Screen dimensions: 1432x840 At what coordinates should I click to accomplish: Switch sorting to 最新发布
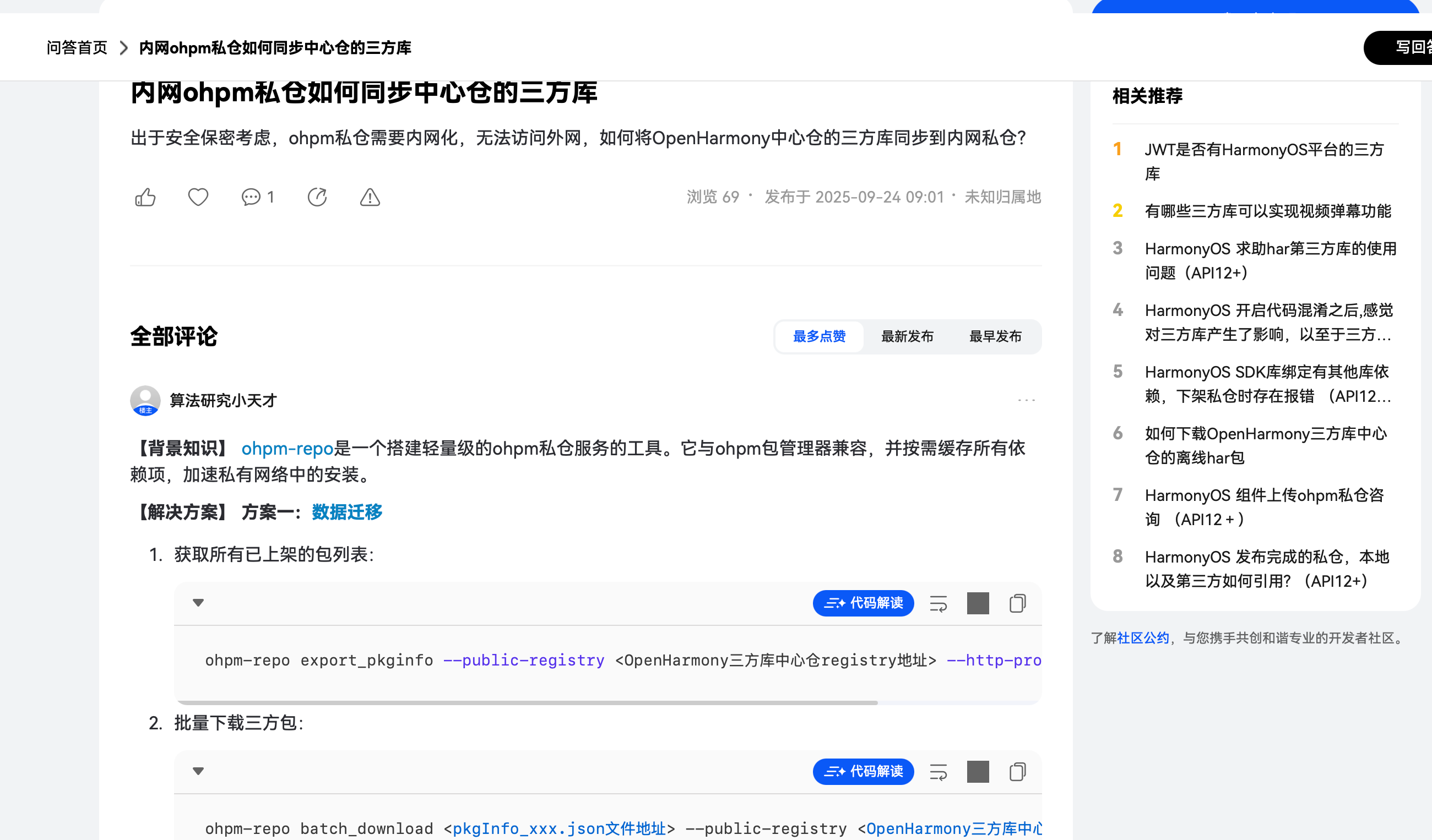click(908, 336)
